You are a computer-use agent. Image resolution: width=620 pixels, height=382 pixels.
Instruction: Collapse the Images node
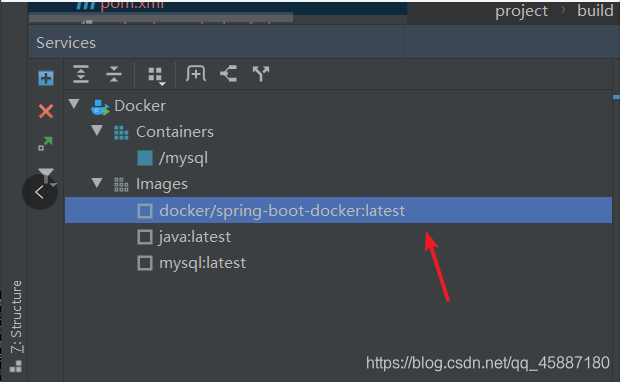97,182
